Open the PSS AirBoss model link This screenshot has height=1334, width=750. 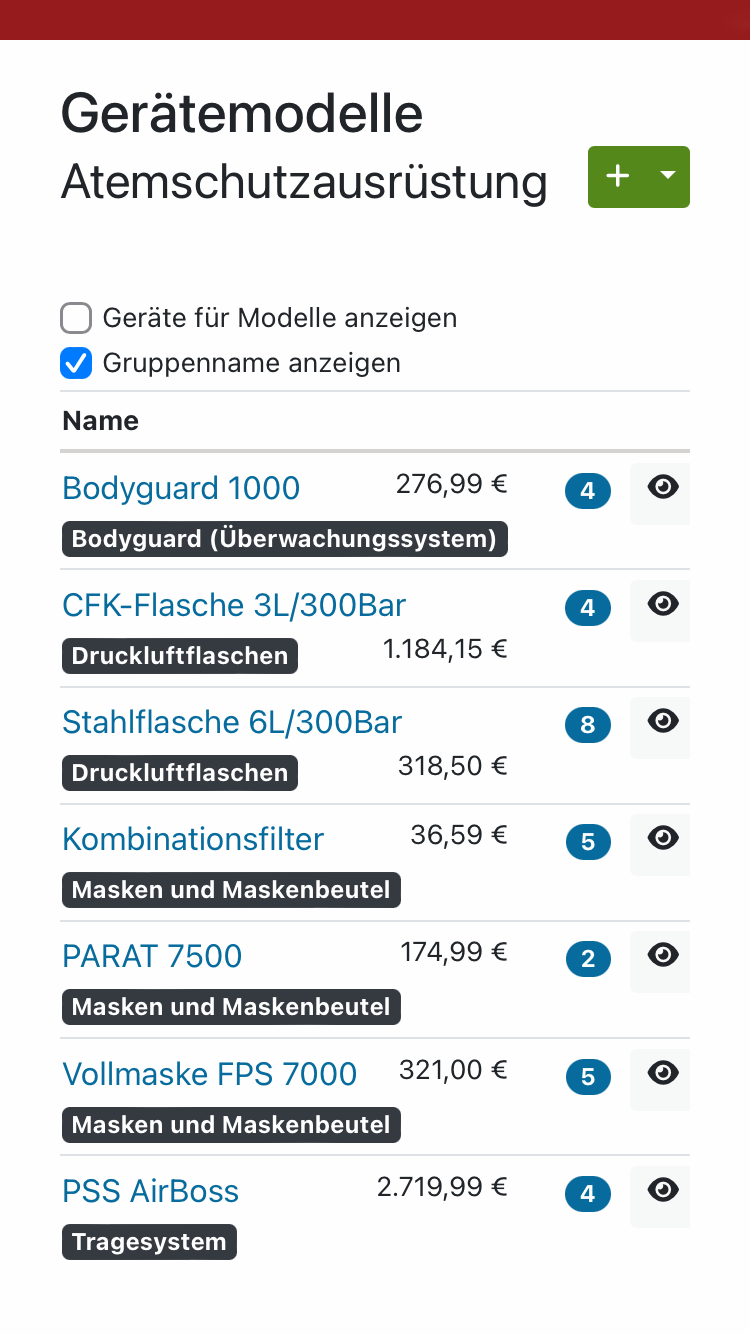pyautogui.click(x=151, y=1191)
